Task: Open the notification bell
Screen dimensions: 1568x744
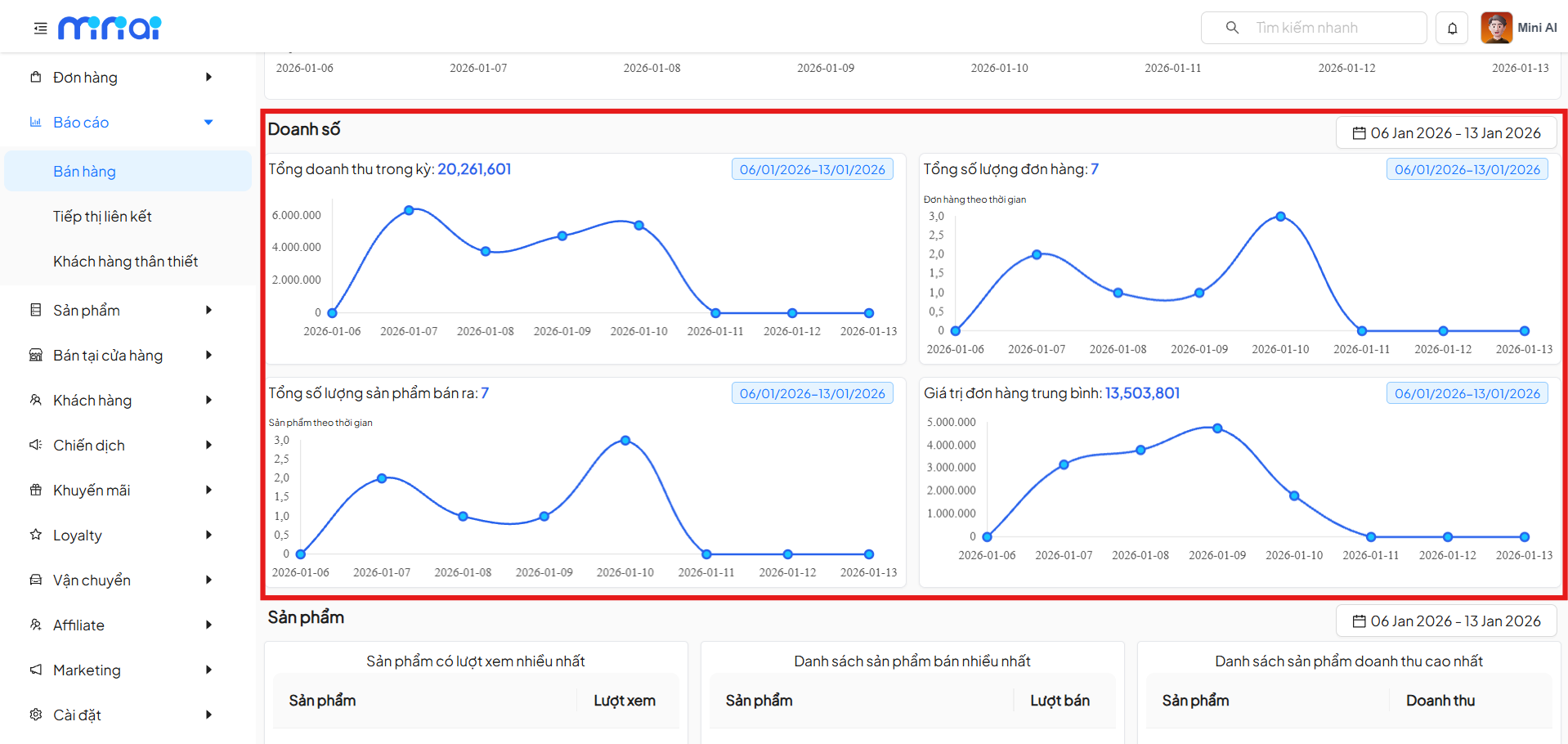Action: (1452, 29)
